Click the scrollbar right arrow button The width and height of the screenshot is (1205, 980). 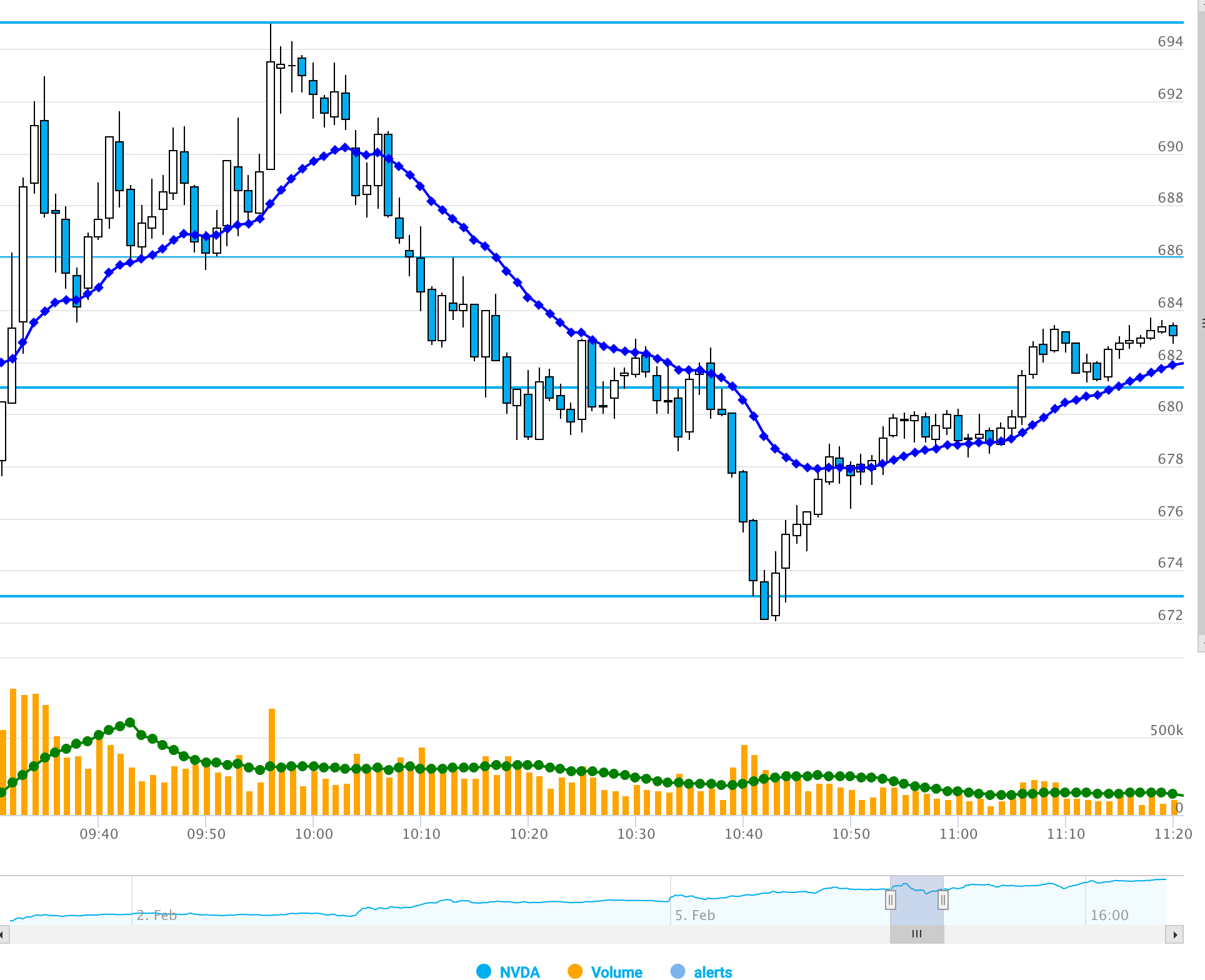coord(1175,935)
